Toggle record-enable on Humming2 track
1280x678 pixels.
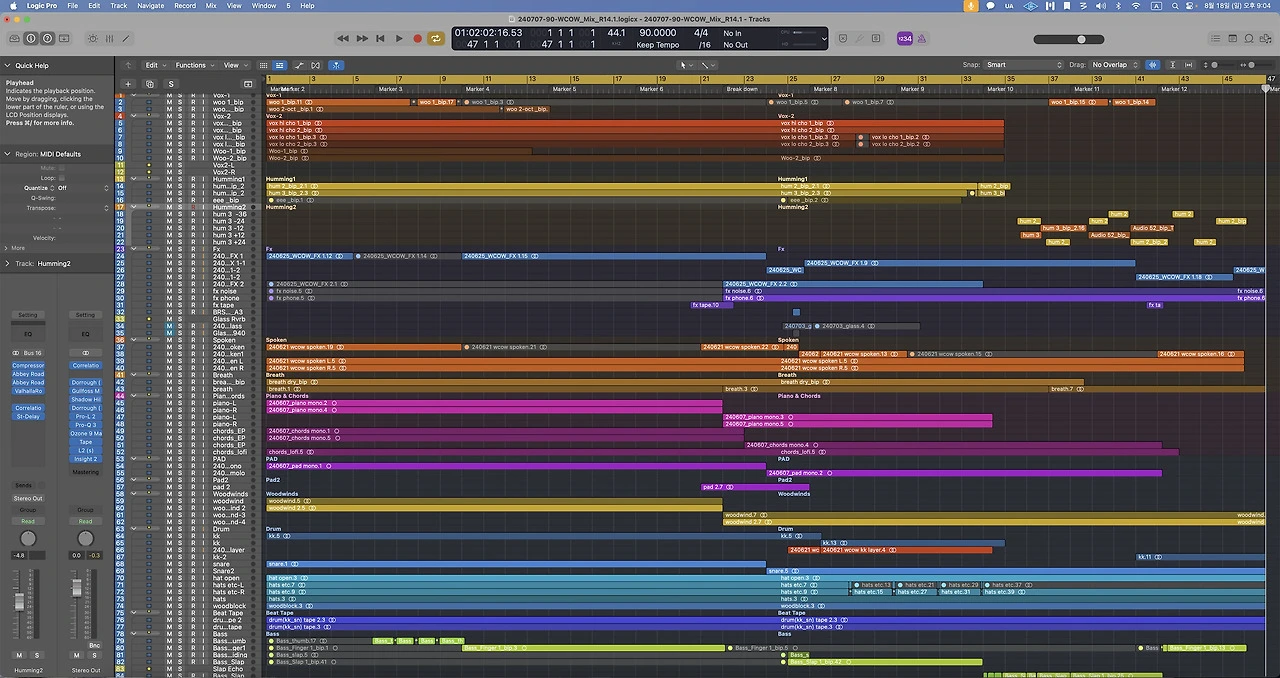[x=193, y=207]
